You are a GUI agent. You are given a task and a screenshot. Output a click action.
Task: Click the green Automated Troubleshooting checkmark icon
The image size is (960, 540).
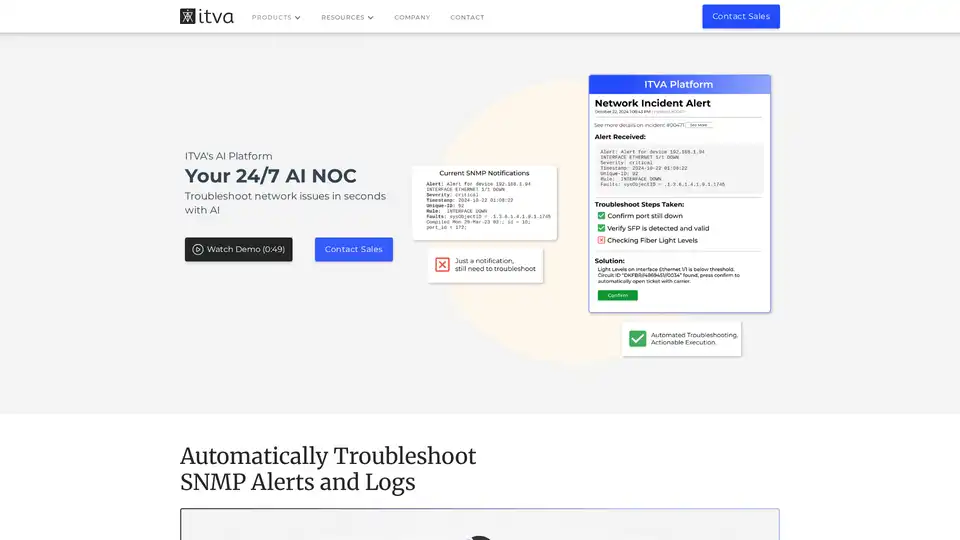click(x=637, y=339)
